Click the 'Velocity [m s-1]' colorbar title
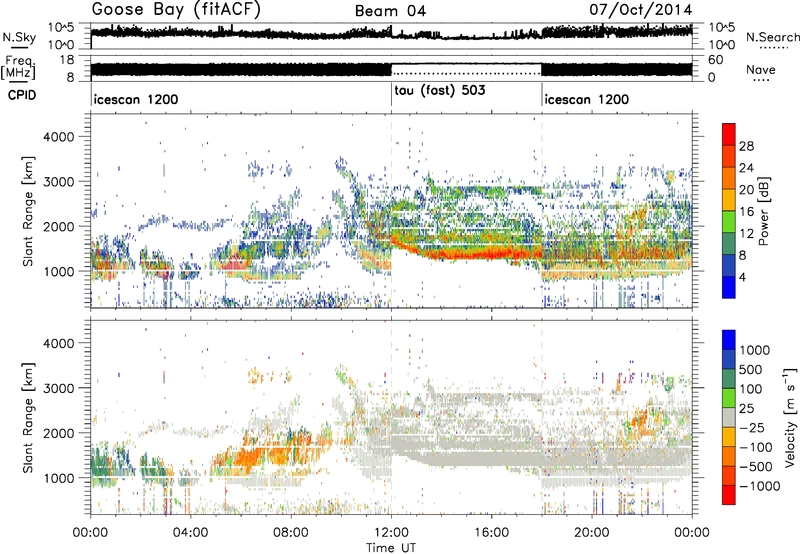The image size is (800, 554). tap(791, 417)
